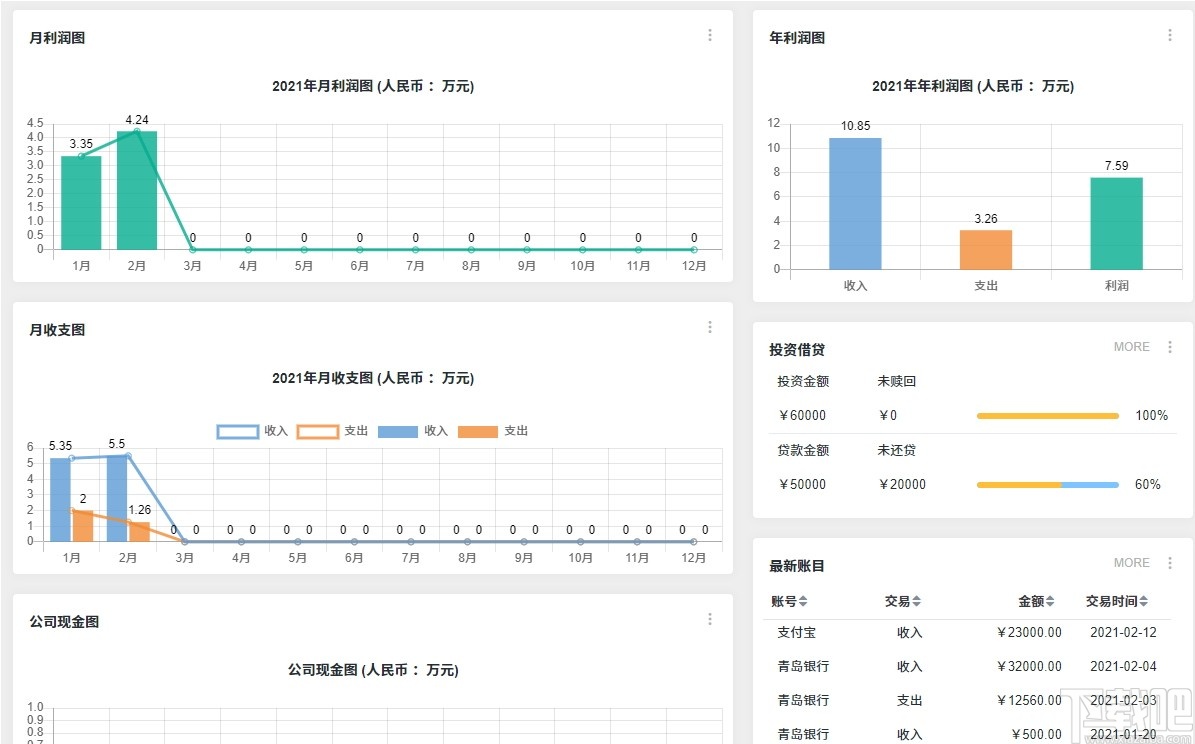Open the 年利润图 panel options menu icon

click(1170, 33)
